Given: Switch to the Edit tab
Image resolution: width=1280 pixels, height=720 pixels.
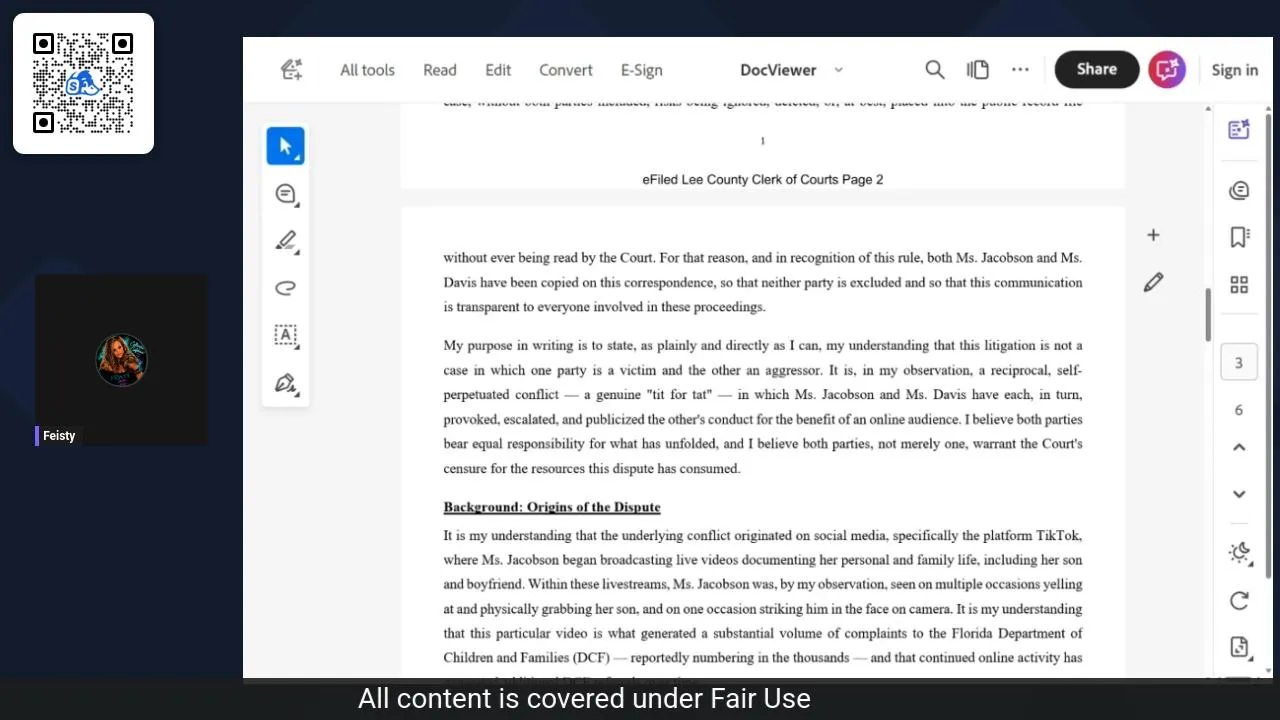Looking at the screenshot, I should tap(498, 70).
